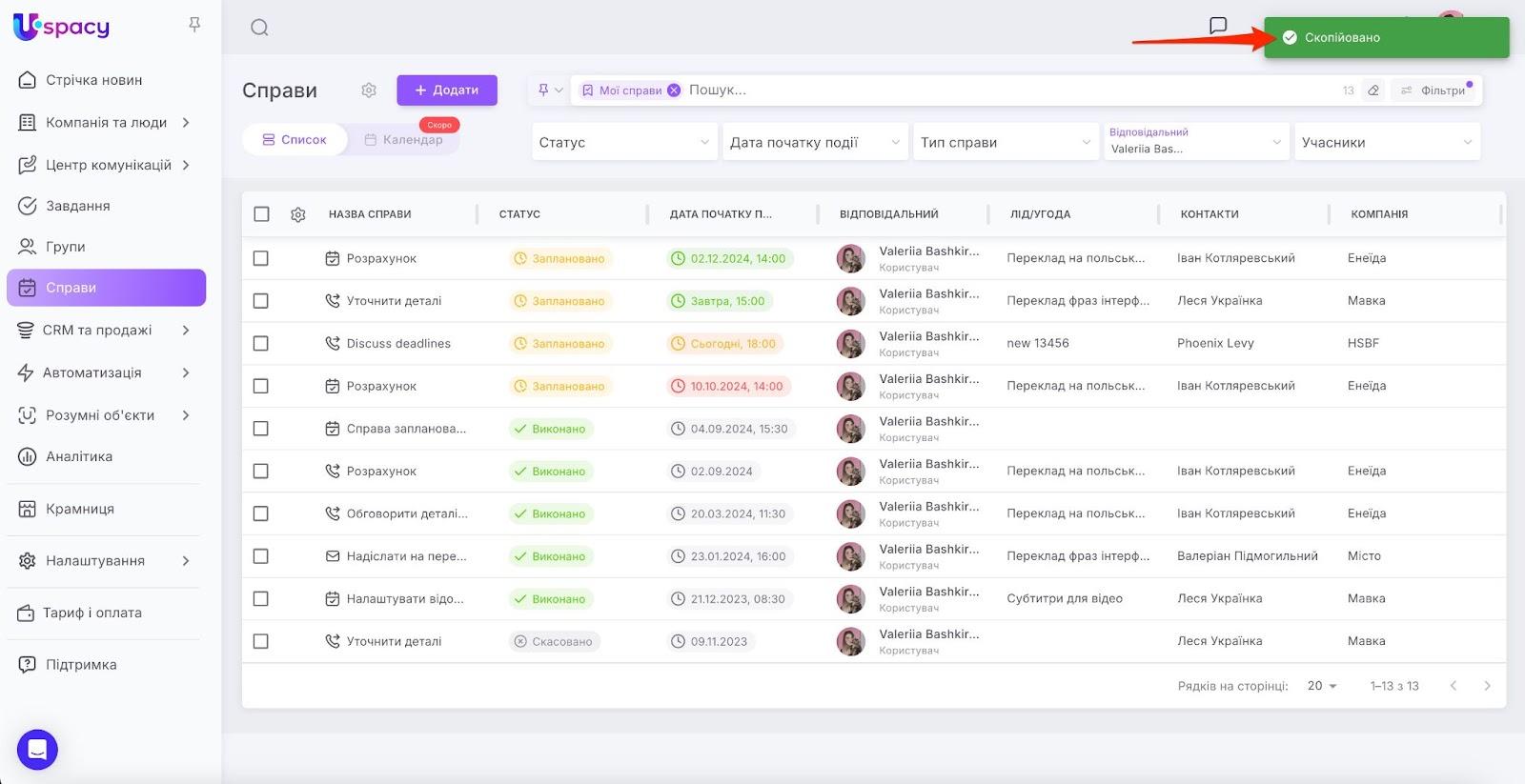Image resolution: width=1525 pixels, height=784 pixels.
Task: Pin the sidebar with the pin icon
Action: point(194,25)
